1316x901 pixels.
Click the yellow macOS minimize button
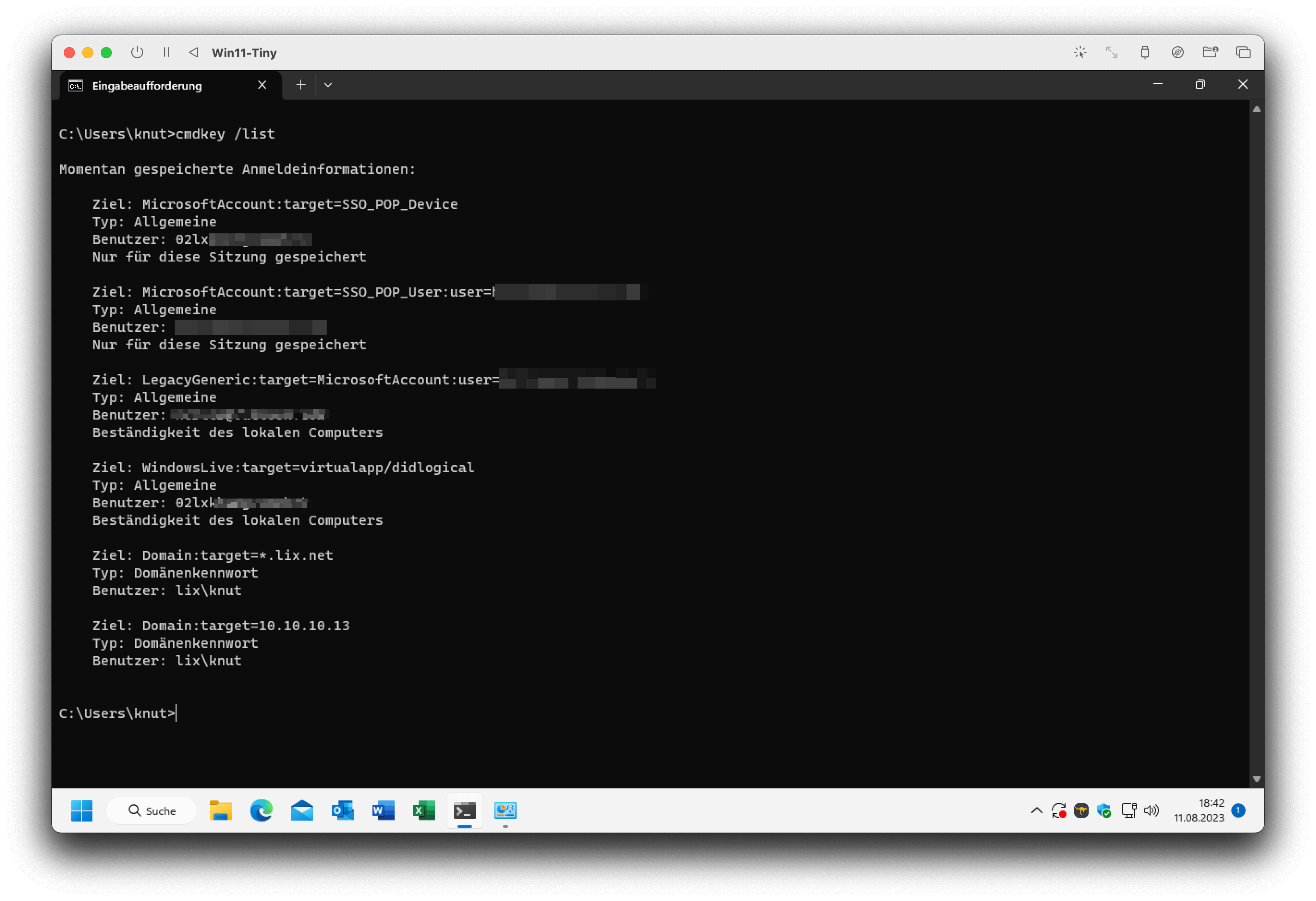88,53
